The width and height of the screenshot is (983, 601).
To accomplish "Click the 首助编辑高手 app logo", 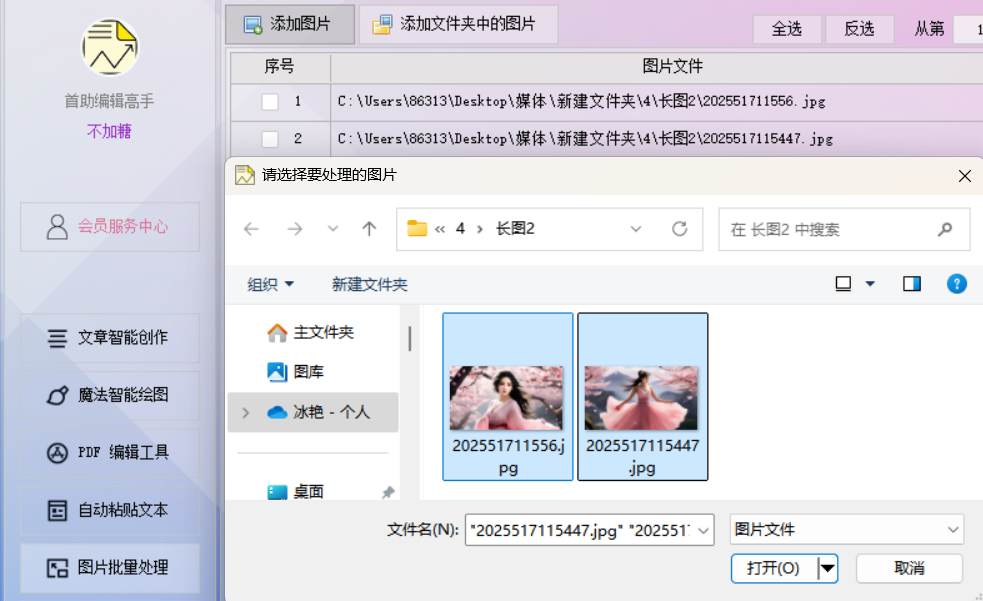I will [x=110, y=48].
